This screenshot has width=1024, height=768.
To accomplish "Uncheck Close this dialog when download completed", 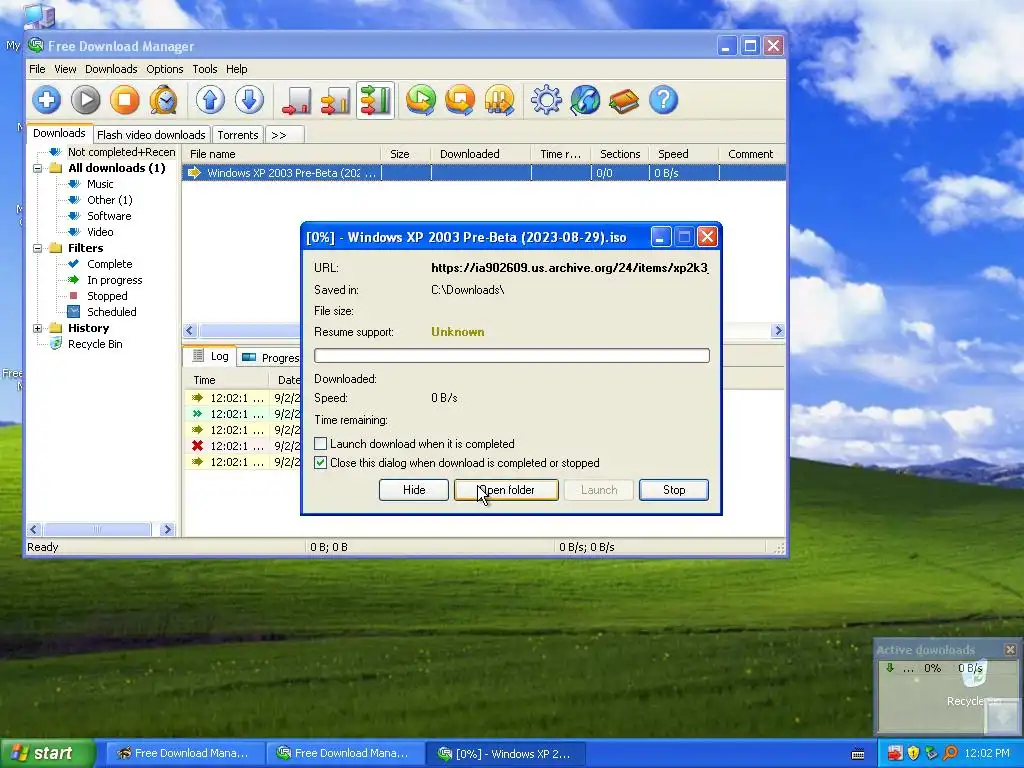I will (x=321, y=462).
